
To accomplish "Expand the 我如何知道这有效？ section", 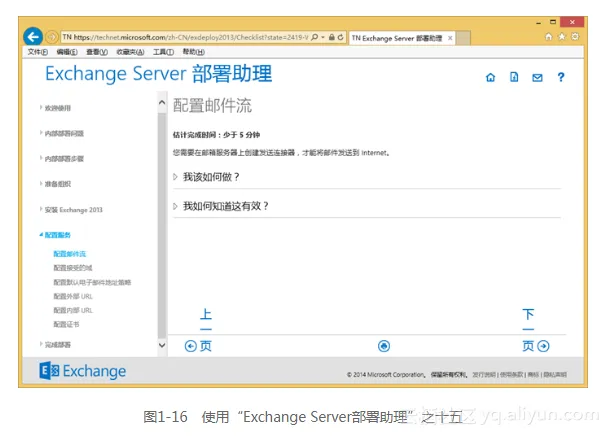I will [221, 206].
